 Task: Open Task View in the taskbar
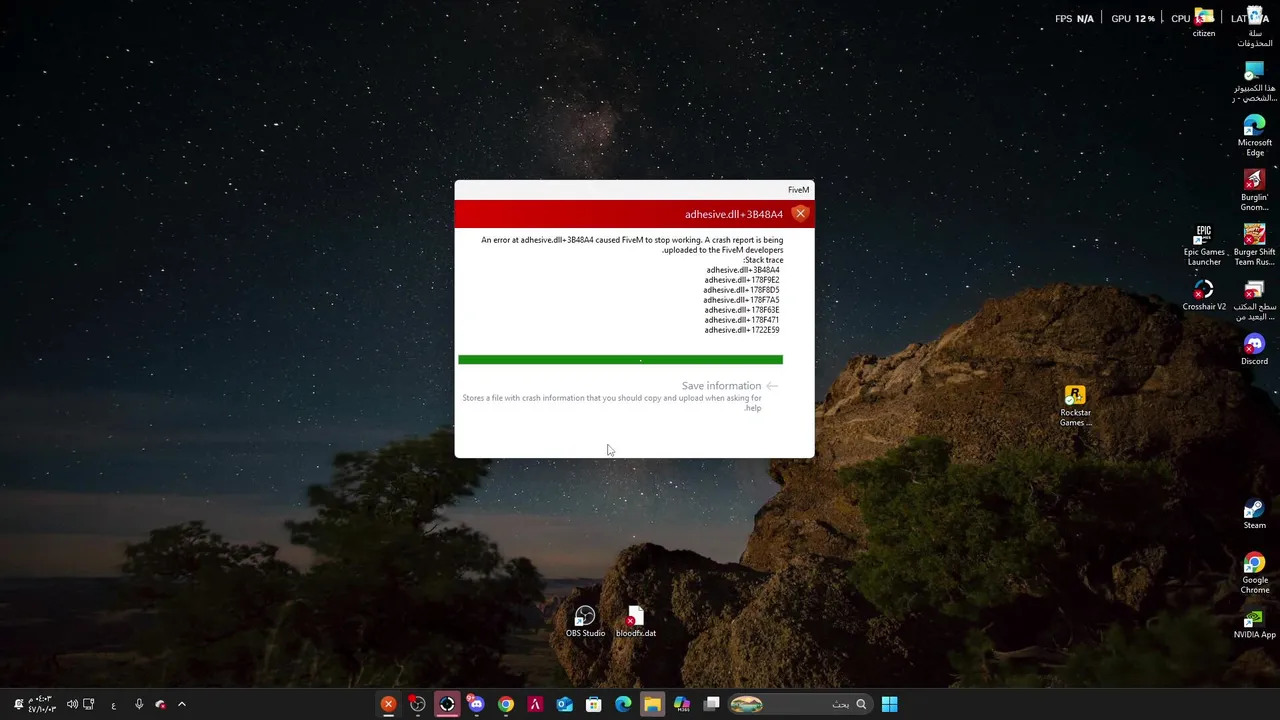coord(711,704)
